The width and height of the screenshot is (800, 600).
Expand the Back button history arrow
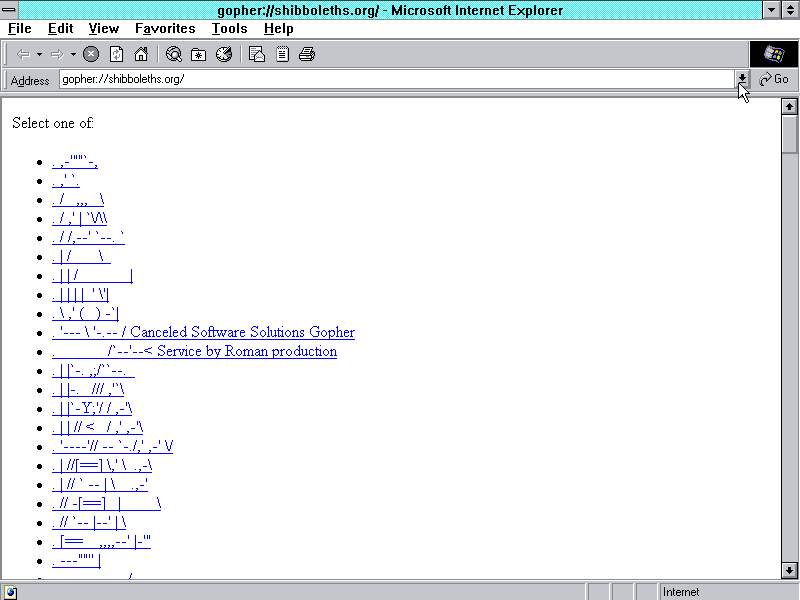pyautogui.click(x=39, y=54)
